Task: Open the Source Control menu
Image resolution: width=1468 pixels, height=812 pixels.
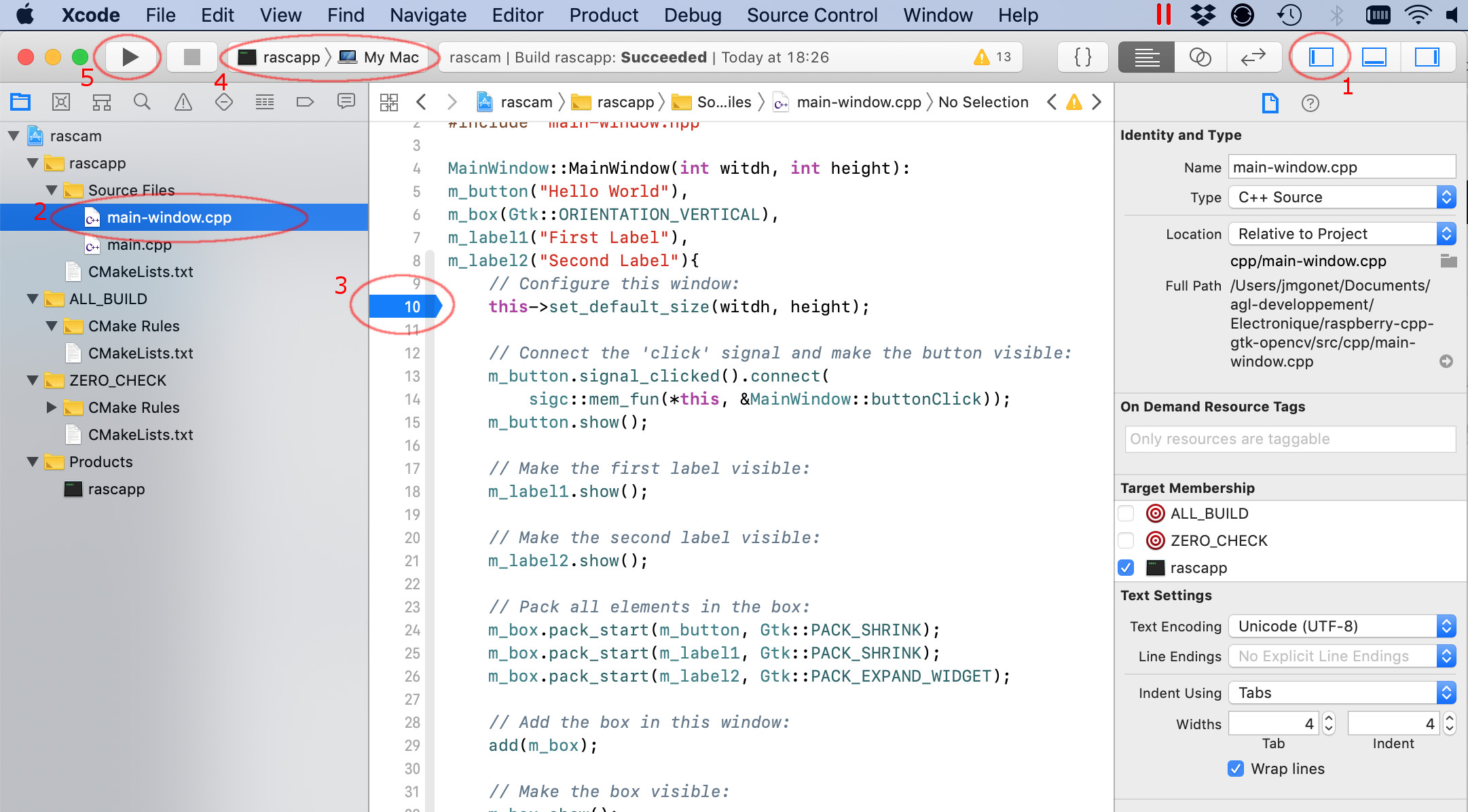Action: click(812, 15)
